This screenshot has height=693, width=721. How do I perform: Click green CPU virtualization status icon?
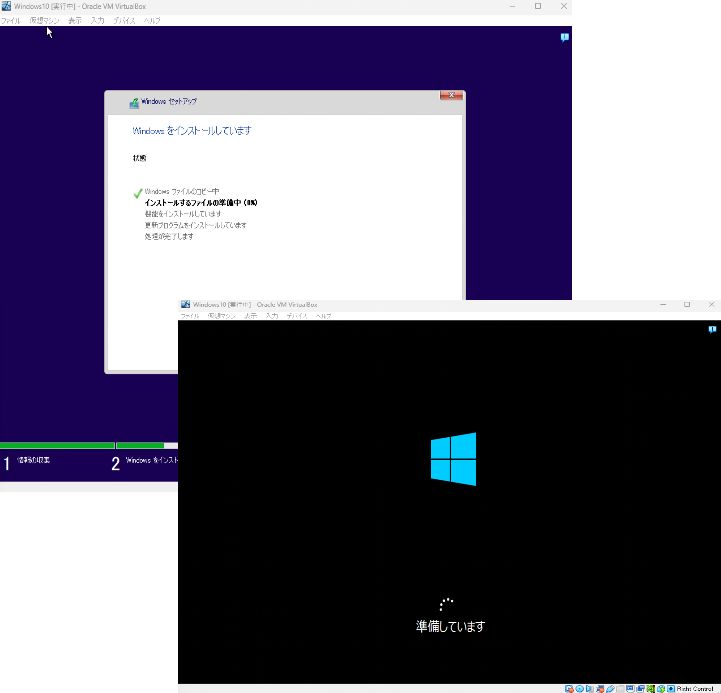[x=650, y=688]
